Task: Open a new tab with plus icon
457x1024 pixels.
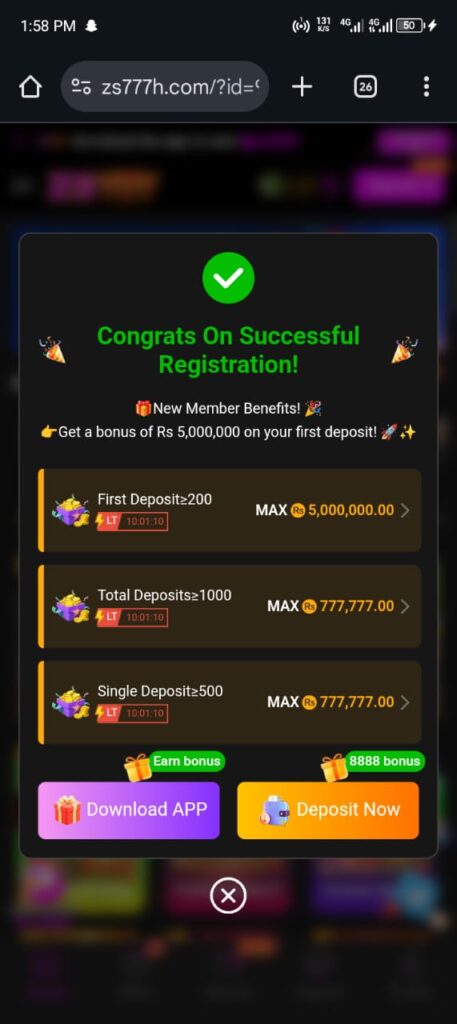Action: tap(302, 86)
